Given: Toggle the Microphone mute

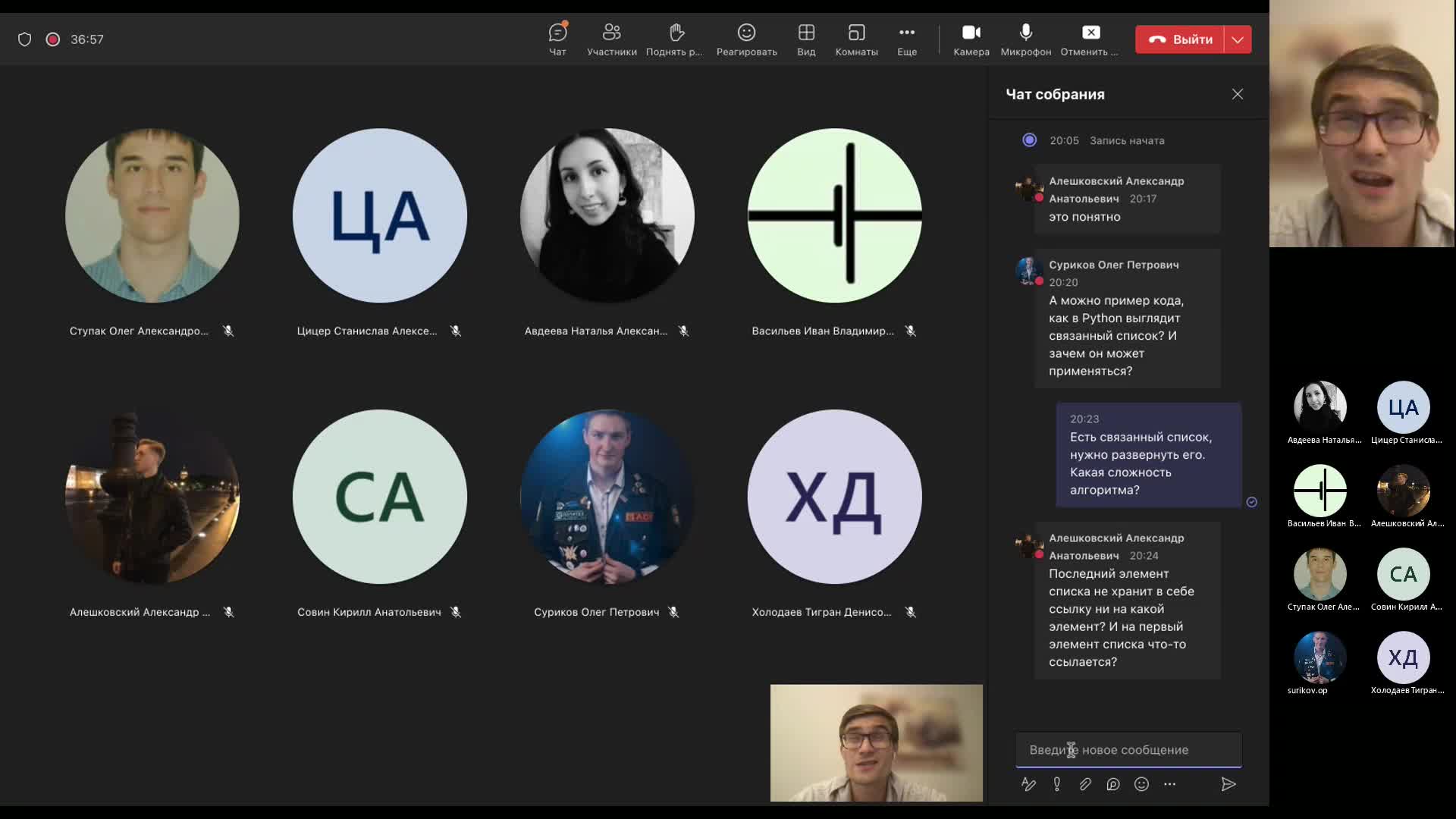Looking at the screenshot, I should coord(1025,39).
